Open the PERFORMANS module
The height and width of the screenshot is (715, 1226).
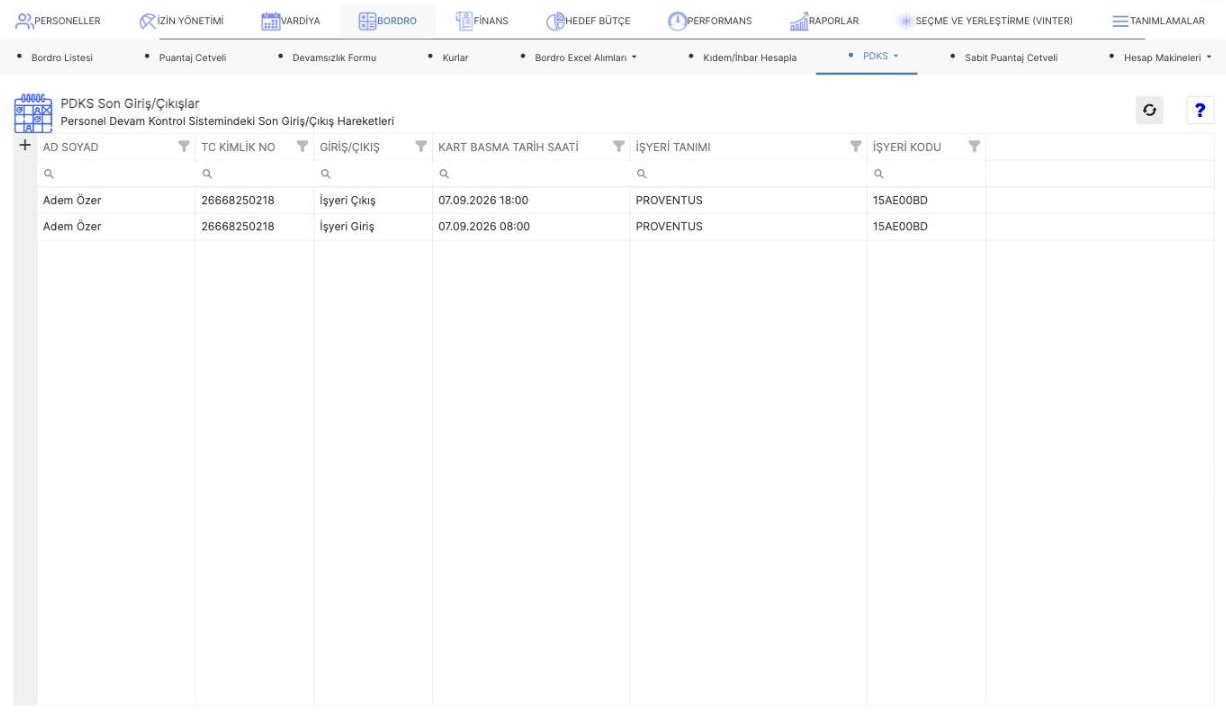(709, 20)
